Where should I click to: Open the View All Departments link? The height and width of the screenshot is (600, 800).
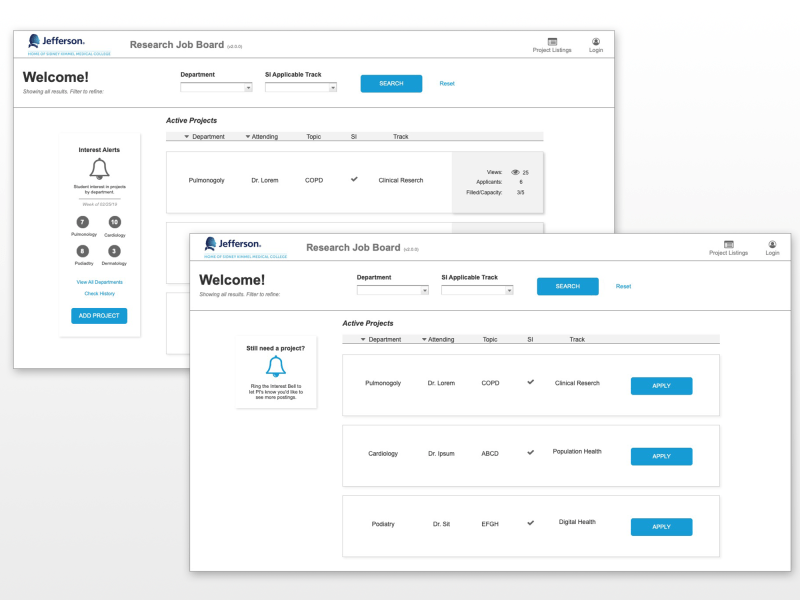[99, 282]
